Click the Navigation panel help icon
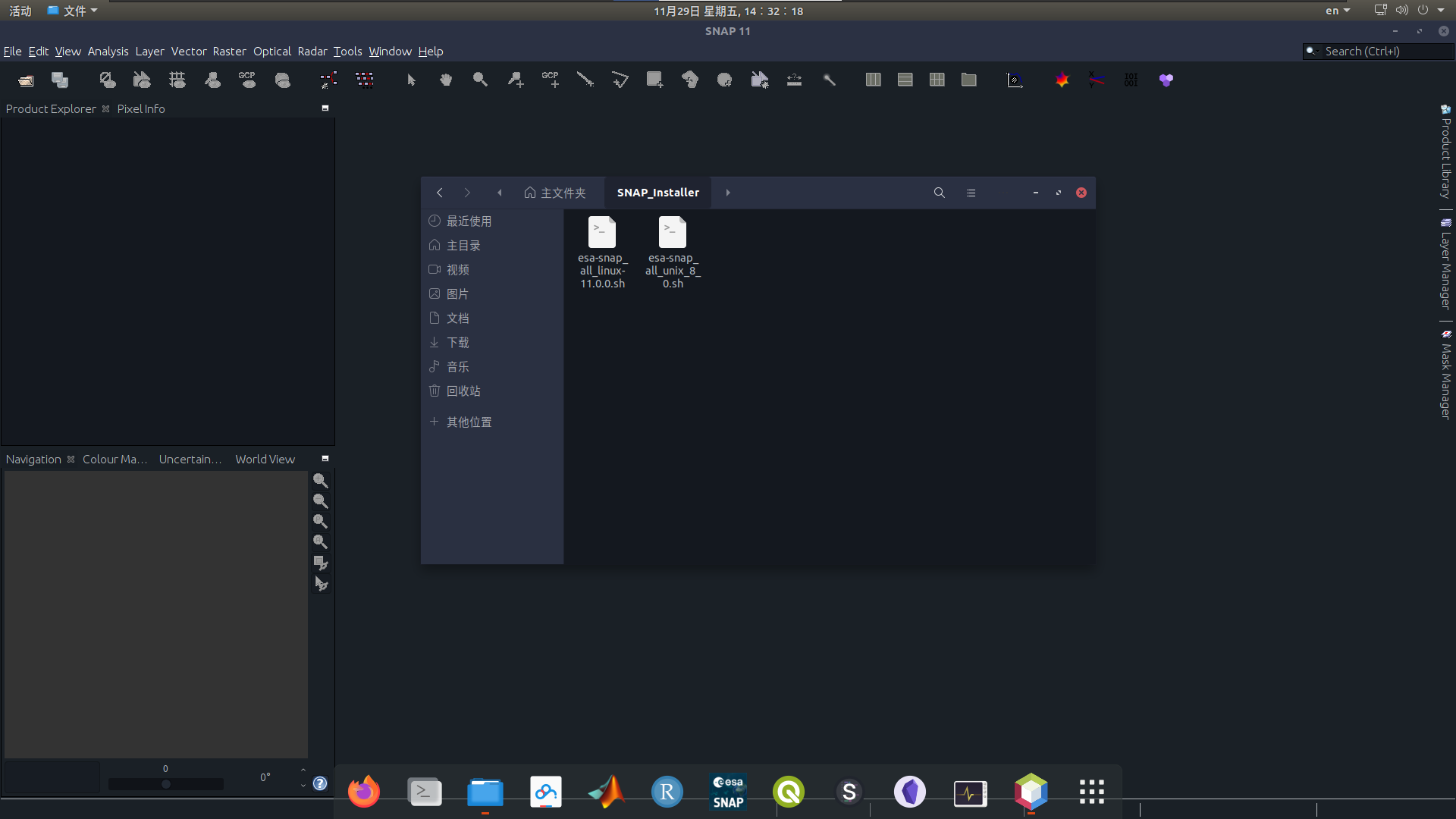1456x819 pixels. 320,783
